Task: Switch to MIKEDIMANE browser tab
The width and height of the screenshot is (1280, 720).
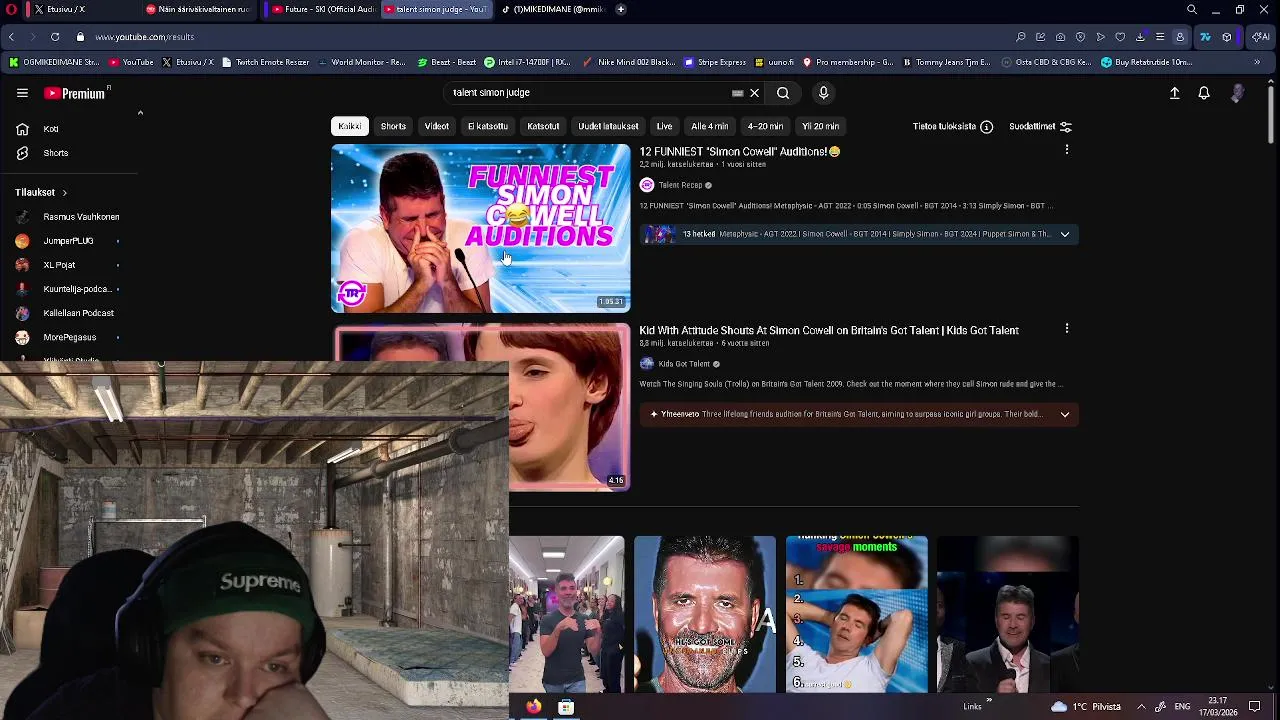Action: tap(552, 9)
